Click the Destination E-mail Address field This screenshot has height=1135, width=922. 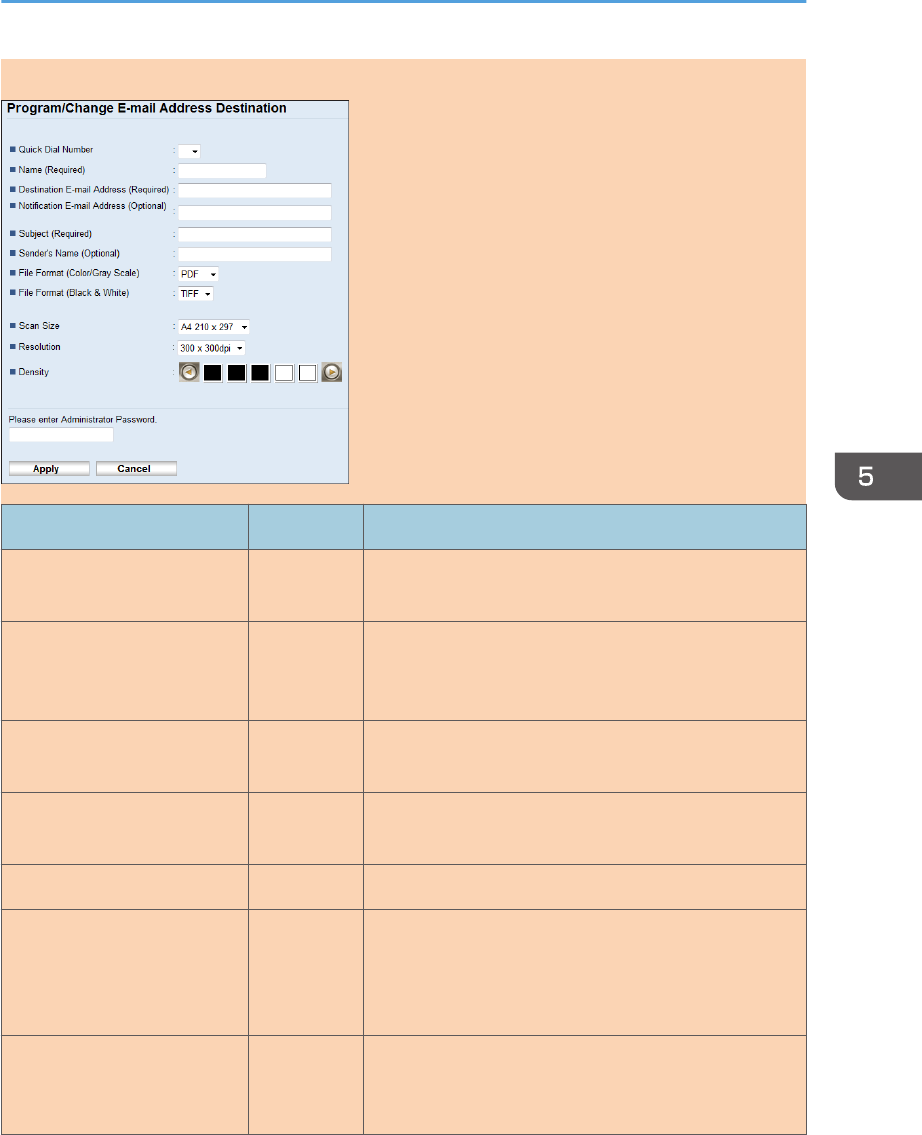[255, 190]
